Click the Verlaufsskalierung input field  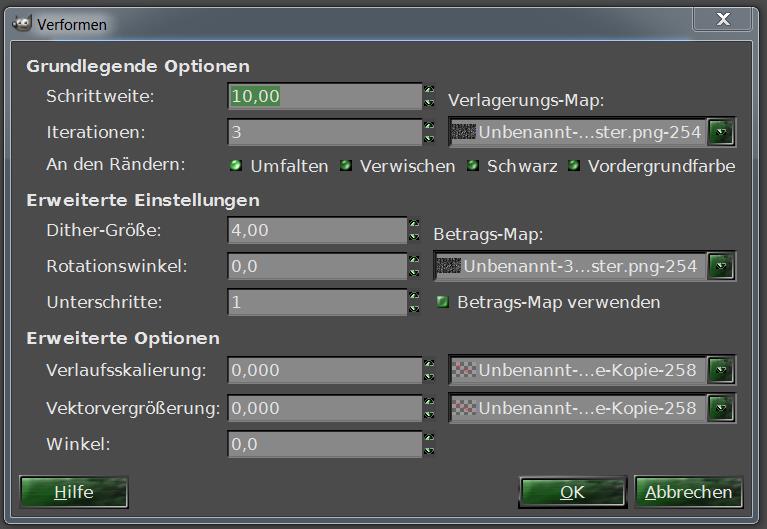tap(324, 370)
